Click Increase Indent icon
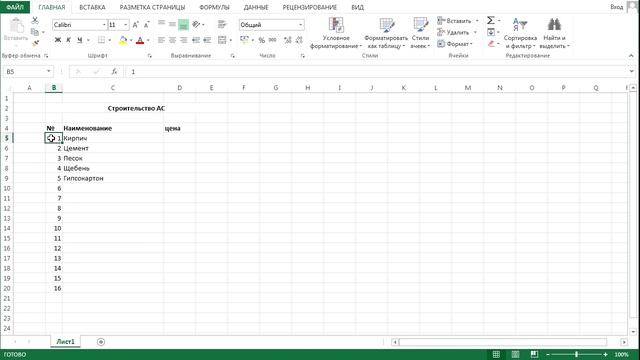640x360 pixels. click(x=207, y=40)
